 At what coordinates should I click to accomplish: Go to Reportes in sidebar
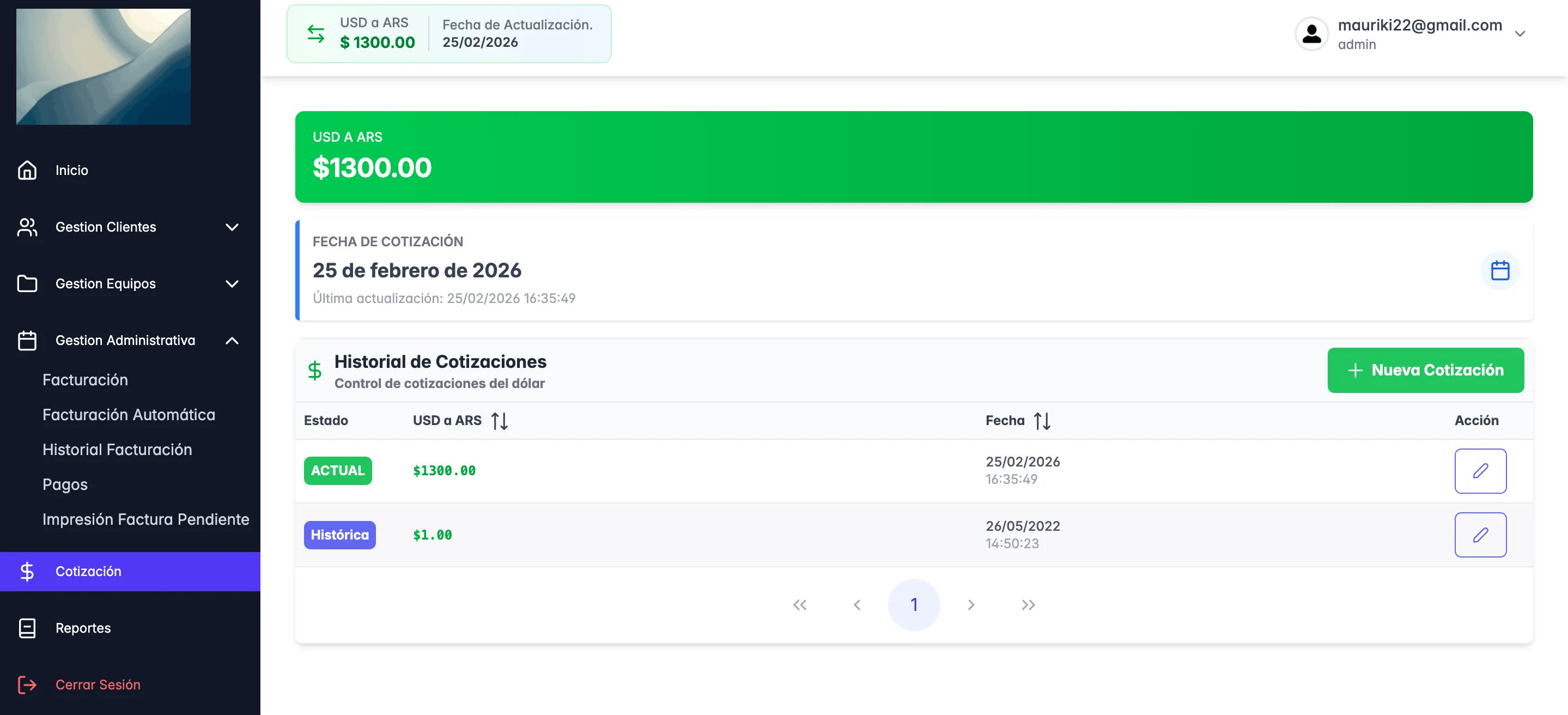[x=83, y=628]
